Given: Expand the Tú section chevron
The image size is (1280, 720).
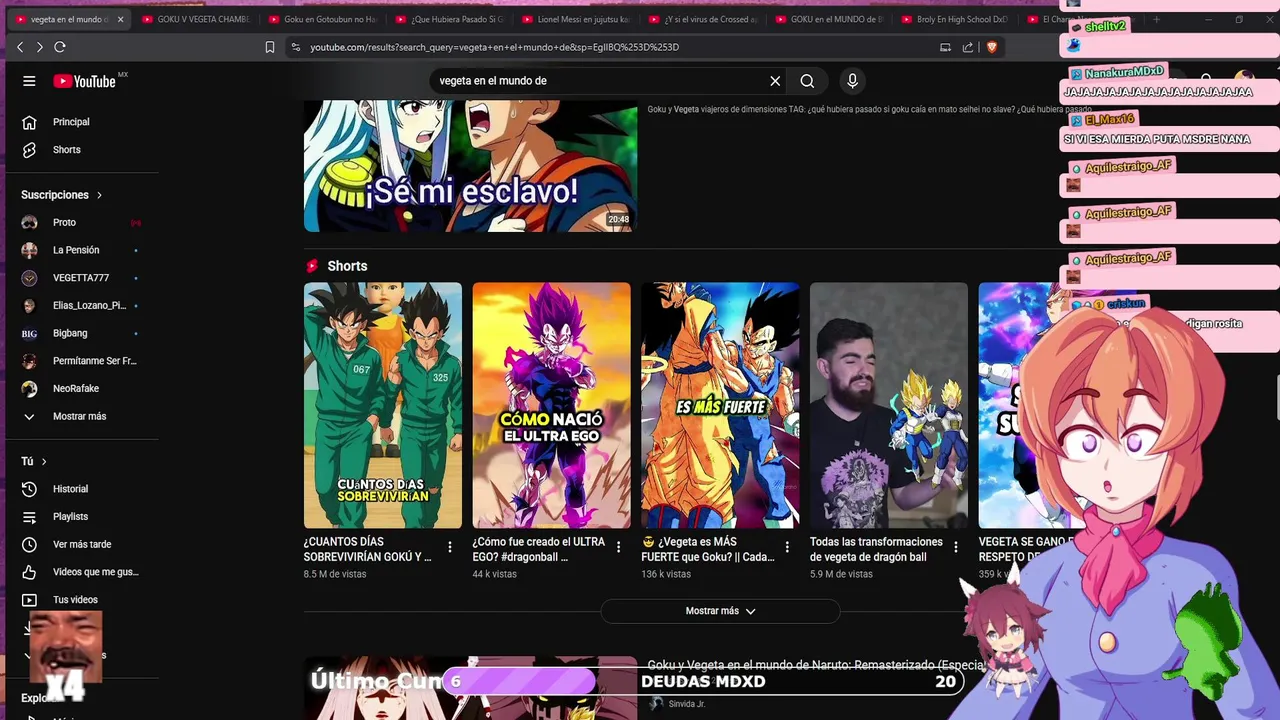Looking at the screenshot, I should click(x=44, y=461).
